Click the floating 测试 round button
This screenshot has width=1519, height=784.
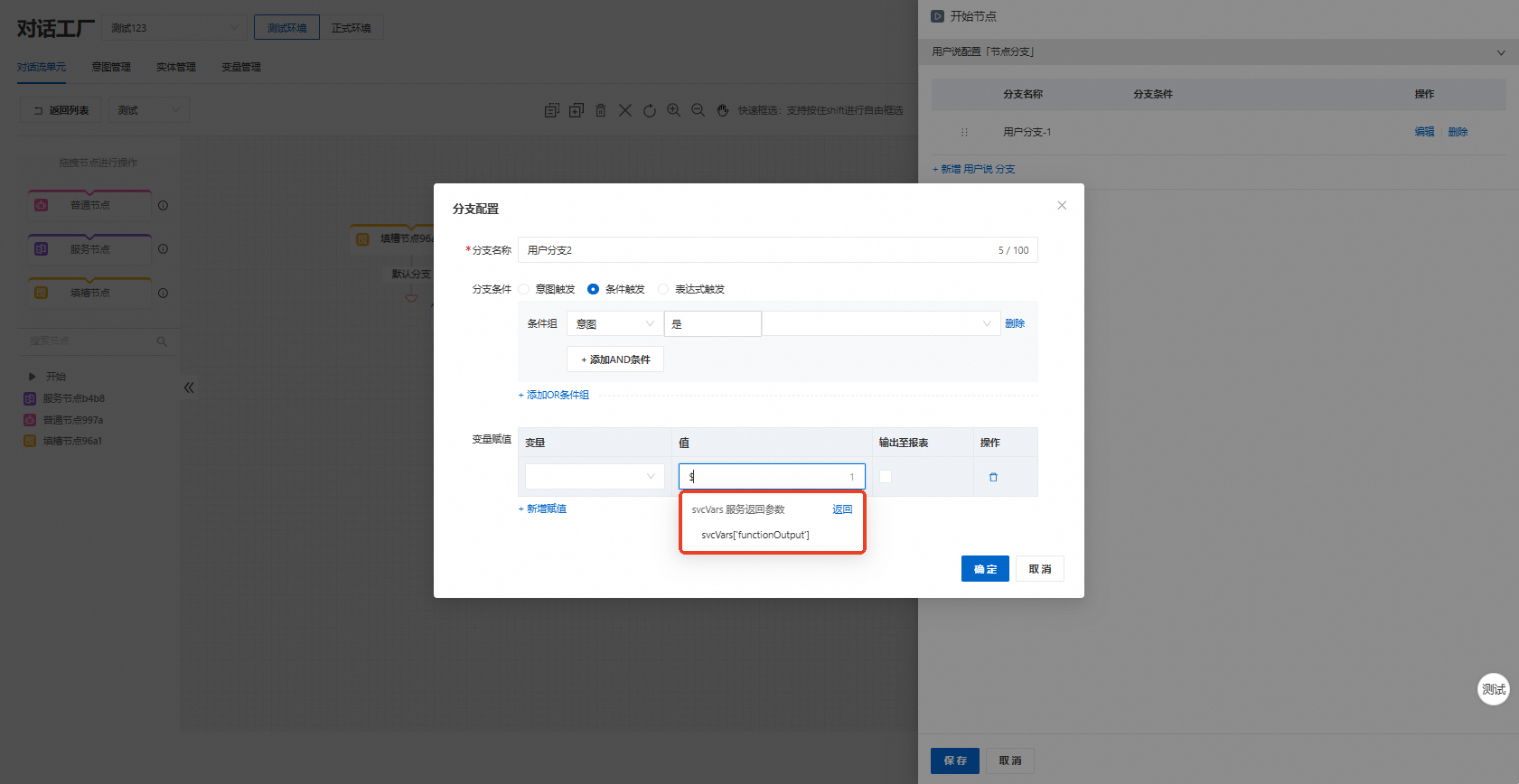[1494, 689]
